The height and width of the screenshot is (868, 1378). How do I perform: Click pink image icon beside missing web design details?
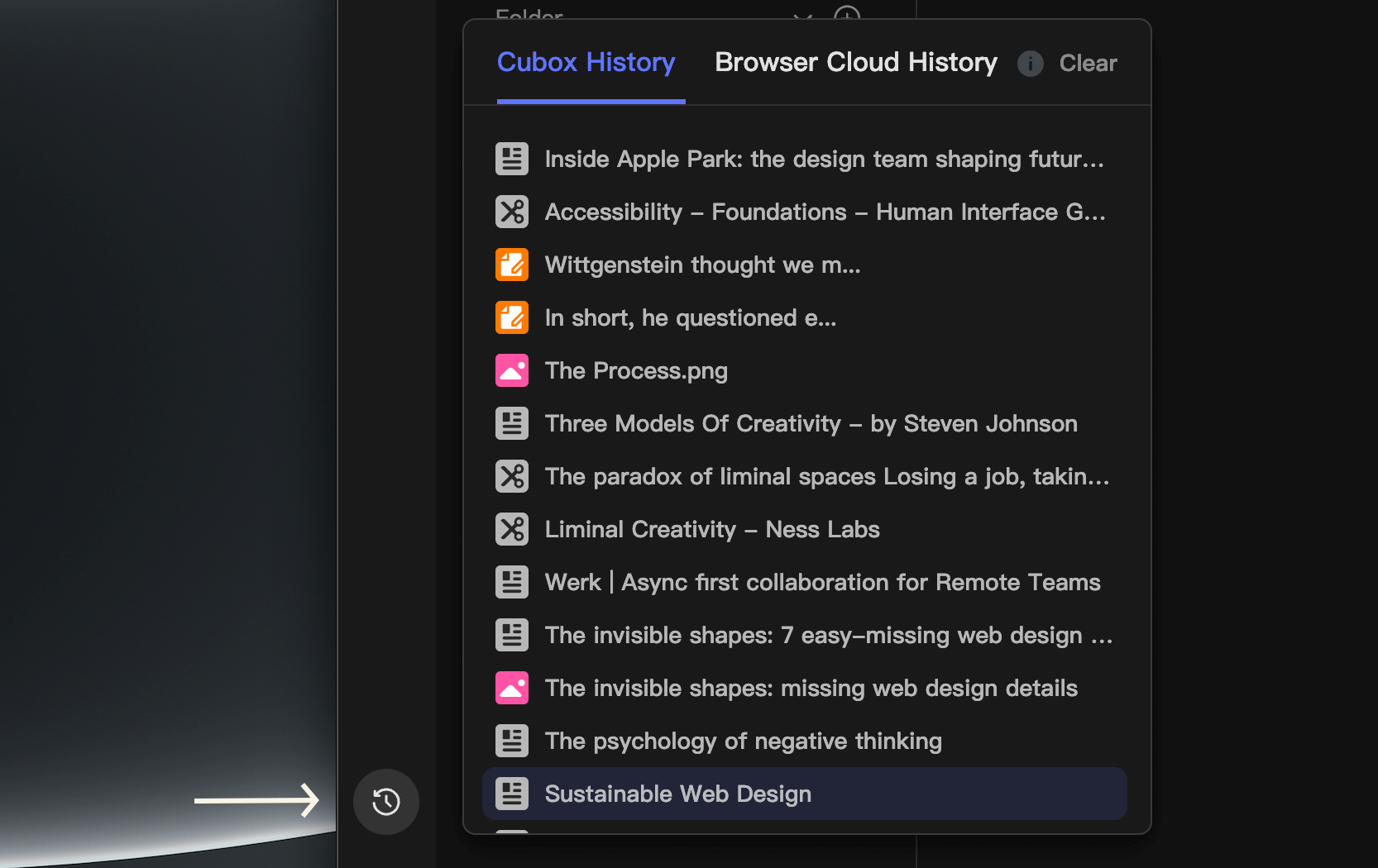tap(512, 688)
